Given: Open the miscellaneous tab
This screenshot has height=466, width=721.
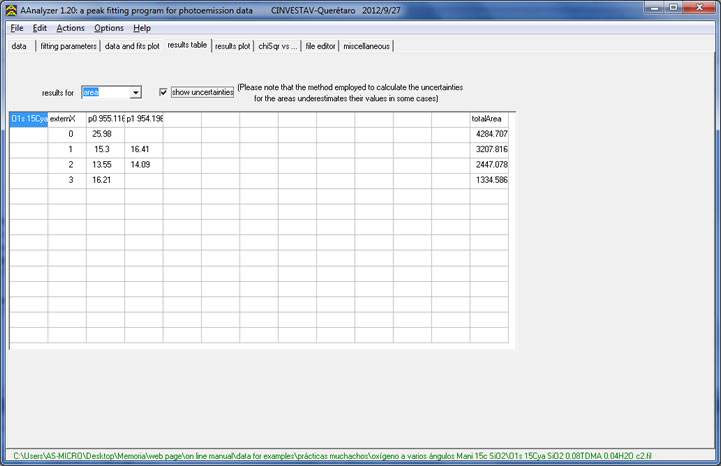Looking at the screenshot, I should click(367, 46).
